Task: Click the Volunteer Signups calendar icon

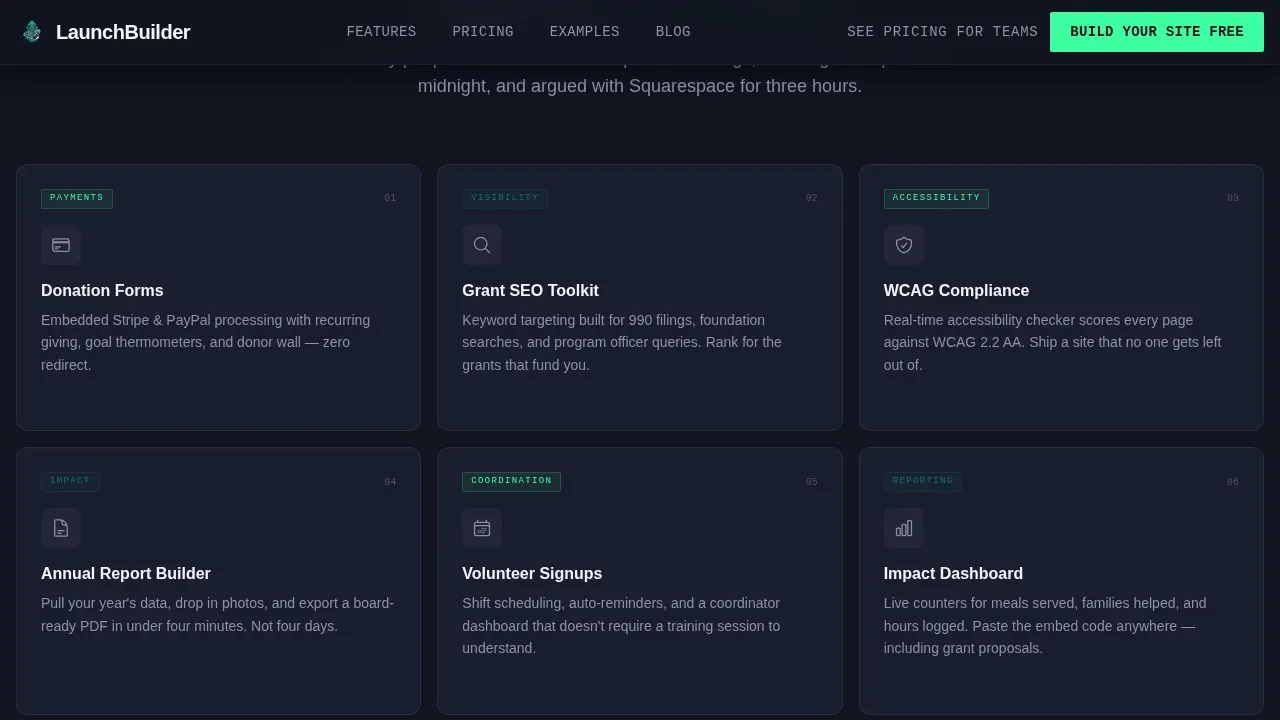Action: pos(482,528)
